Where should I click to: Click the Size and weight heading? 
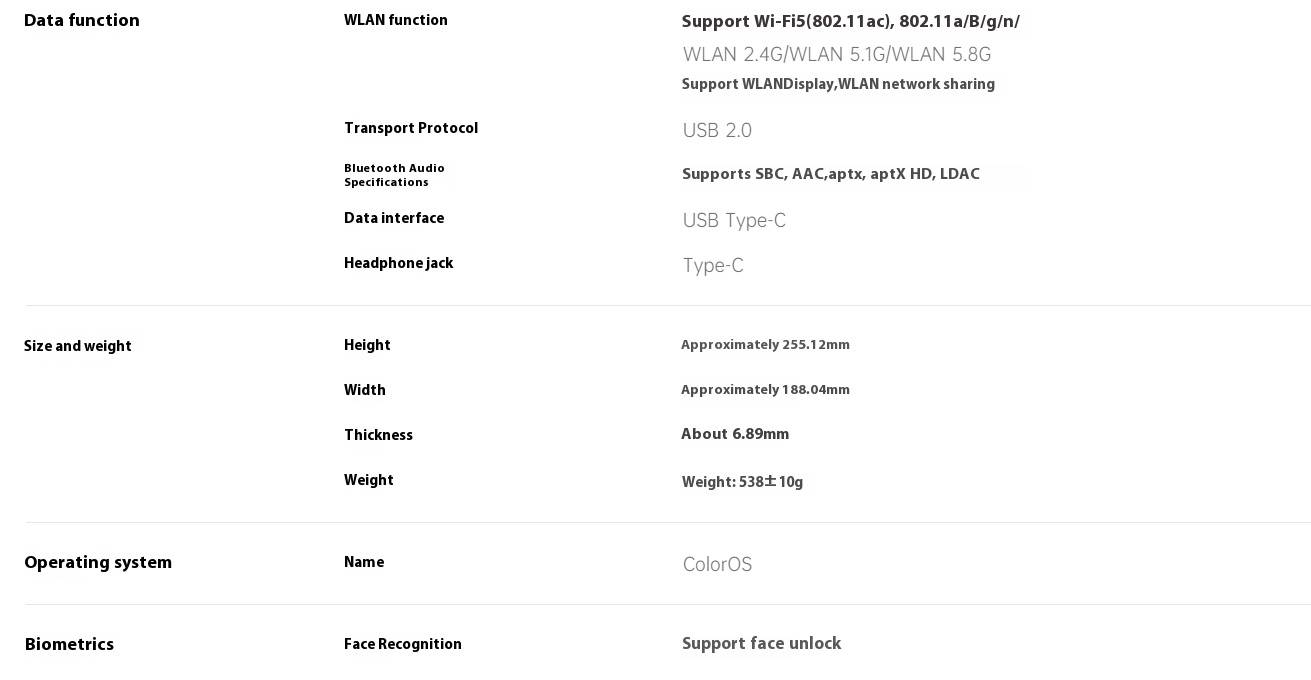pos(78,346)
